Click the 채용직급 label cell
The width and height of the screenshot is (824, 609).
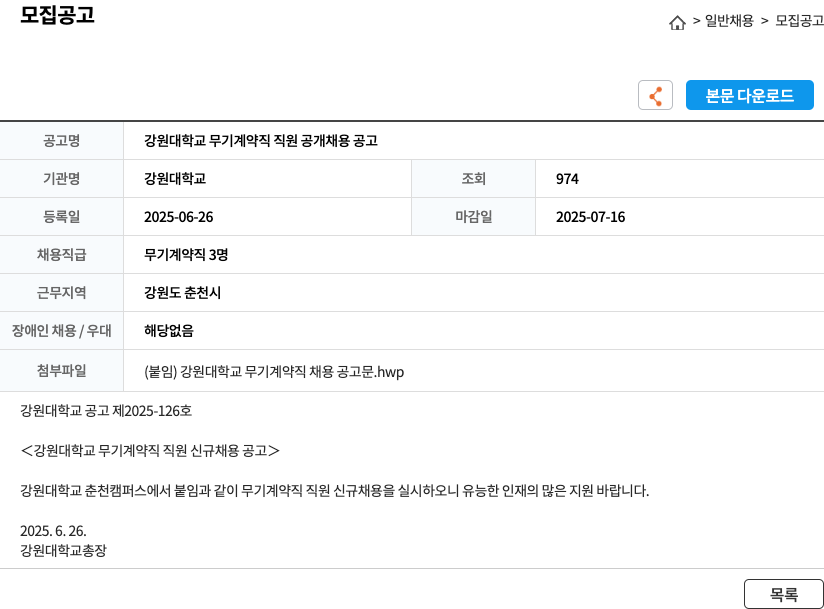click(61, 254)
